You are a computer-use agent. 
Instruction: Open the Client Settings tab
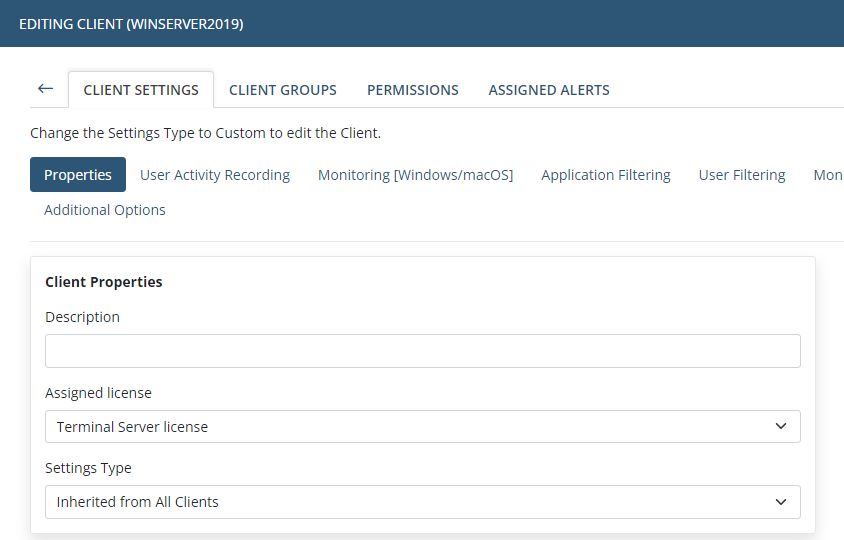tap(141, 90)
